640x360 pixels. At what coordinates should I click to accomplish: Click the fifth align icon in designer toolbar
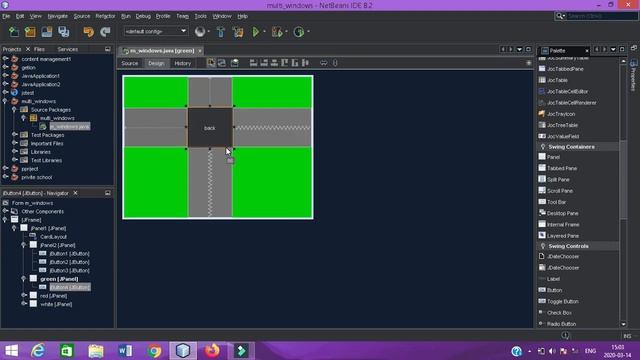(x=295, y=63)
